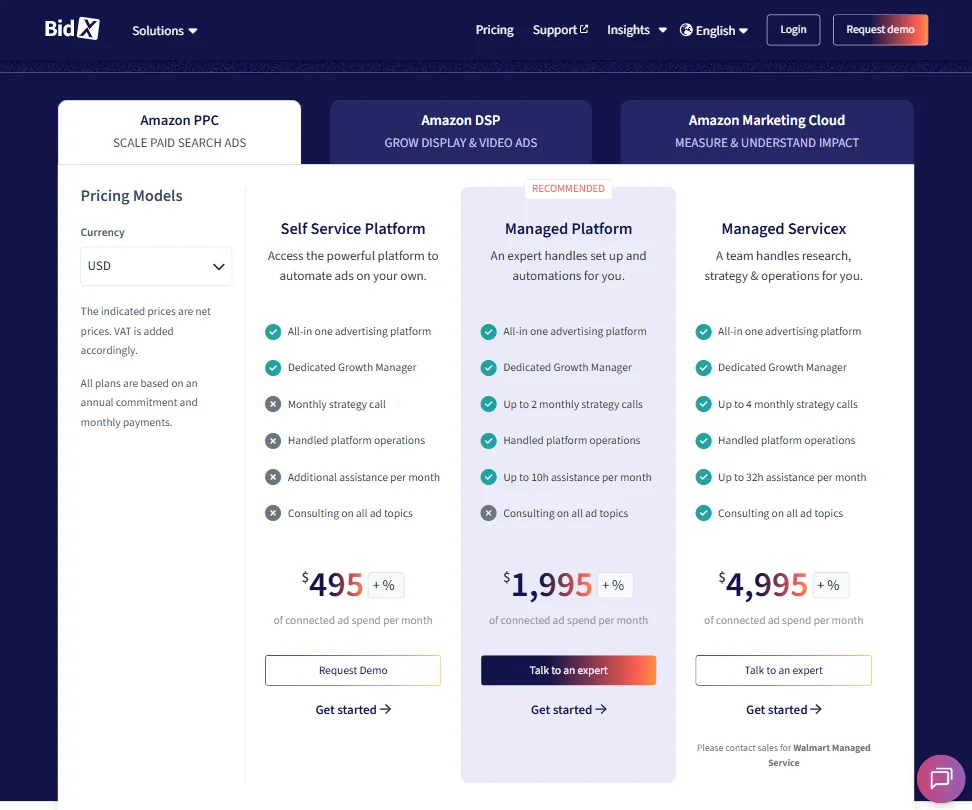Click the Login button
The height and width of the screenshot is (810, 972).
(793, 30)
